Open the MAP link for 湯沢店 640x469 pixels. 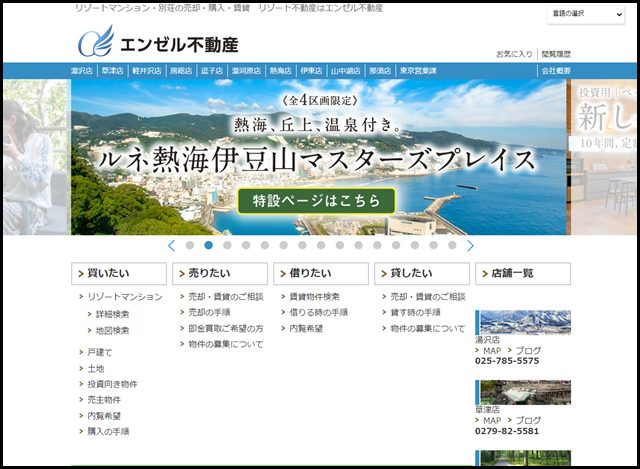click(492, 351)
